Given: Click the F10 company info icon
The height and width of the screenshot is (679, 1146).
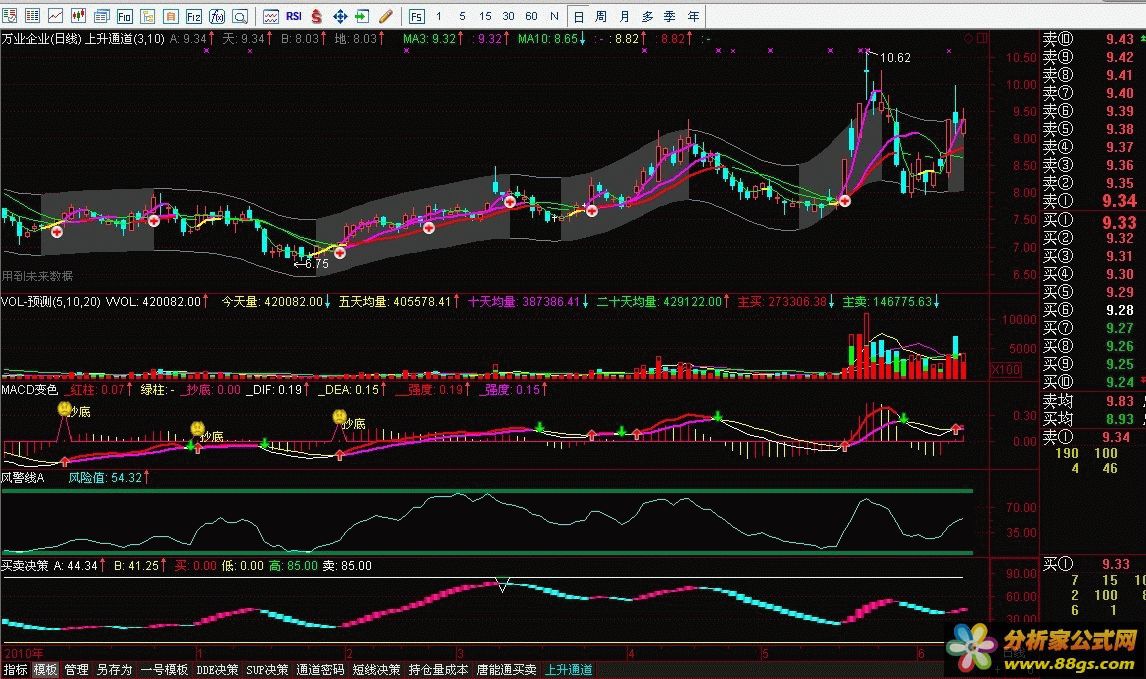Looking at the screenshot, I should pyautogui.click(x=124, y=15).
